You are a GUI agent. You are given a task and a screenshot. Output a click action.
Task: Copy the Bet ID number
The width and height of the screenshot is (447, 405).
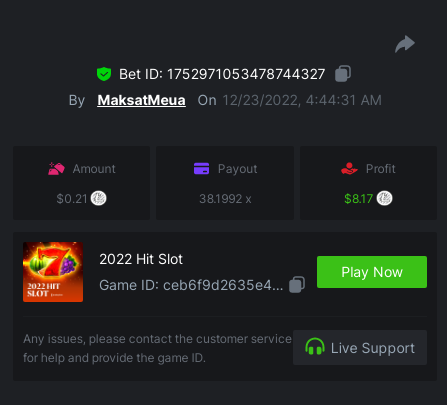click(343, 74)
